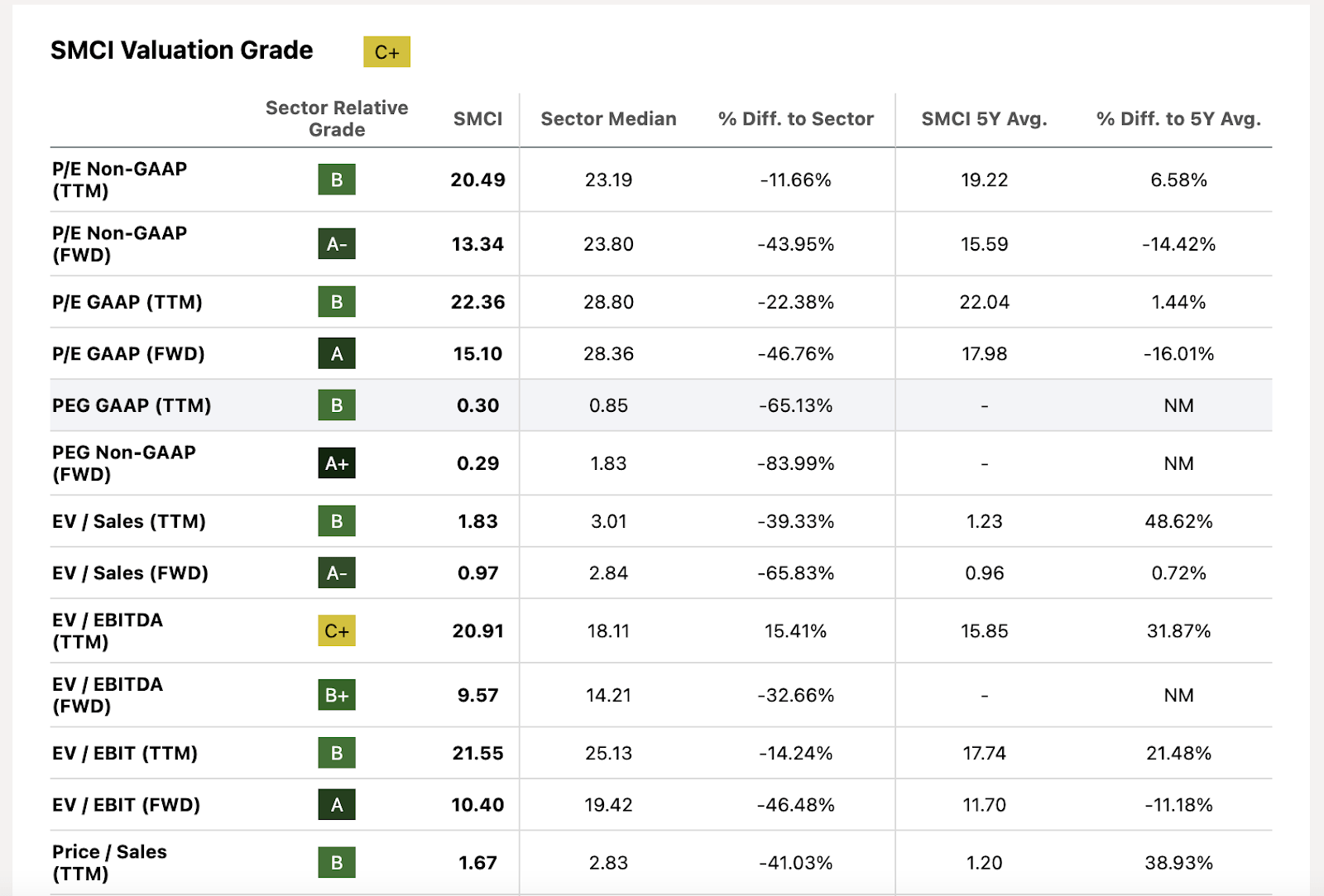Click the SMCI 5Y Avg. column header
Screen dimensions: 1324x896
984,119
